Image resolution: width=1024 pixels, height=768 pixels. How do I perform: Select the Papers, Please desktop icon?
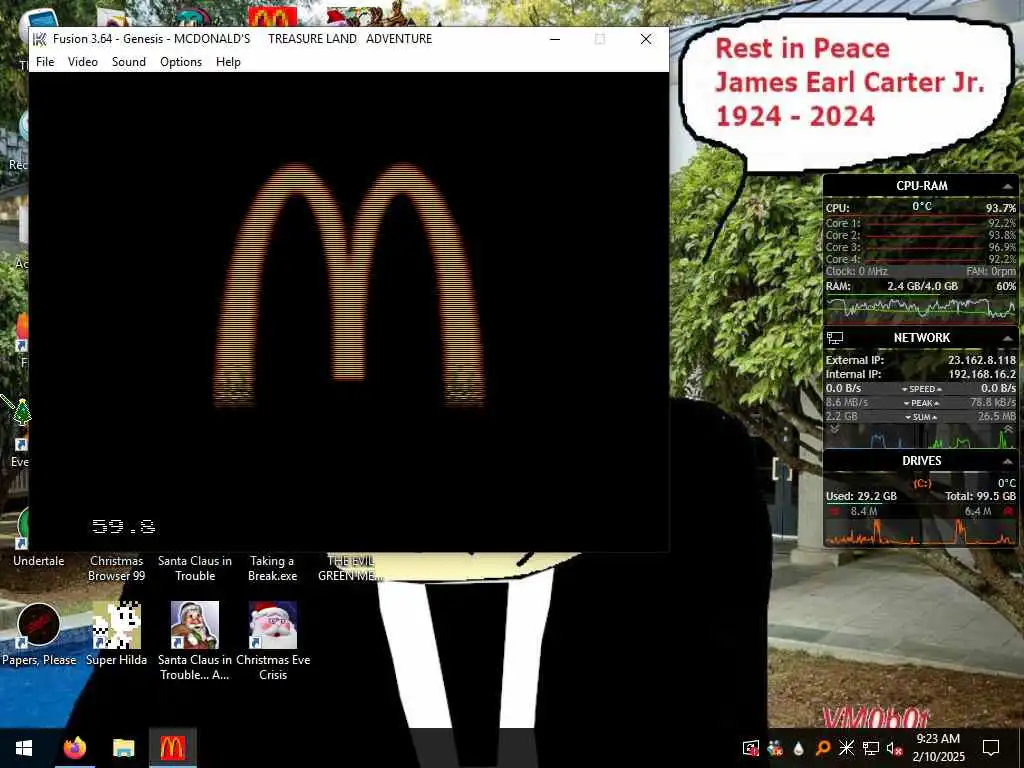[x=39, y=626]
